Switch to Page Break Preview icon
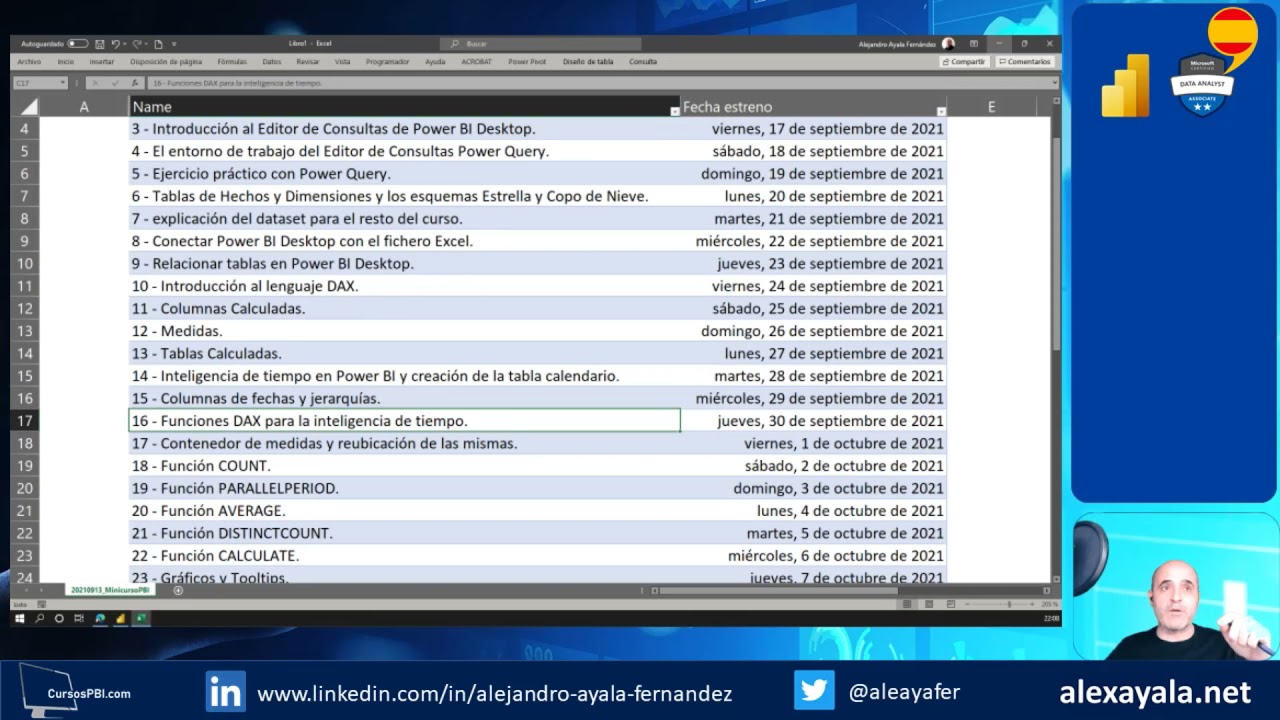1280x720 pixels. [950, 604]
